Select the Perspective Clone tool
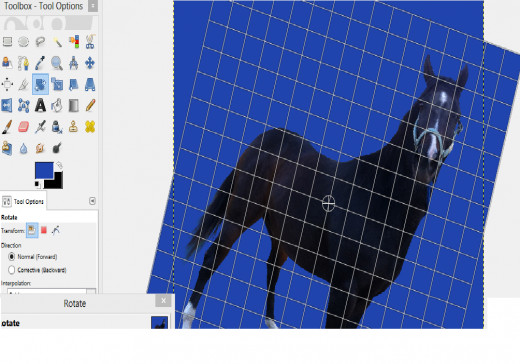This screenshot has height=364, width=520. pyautogui.click(x=7, y=148)
